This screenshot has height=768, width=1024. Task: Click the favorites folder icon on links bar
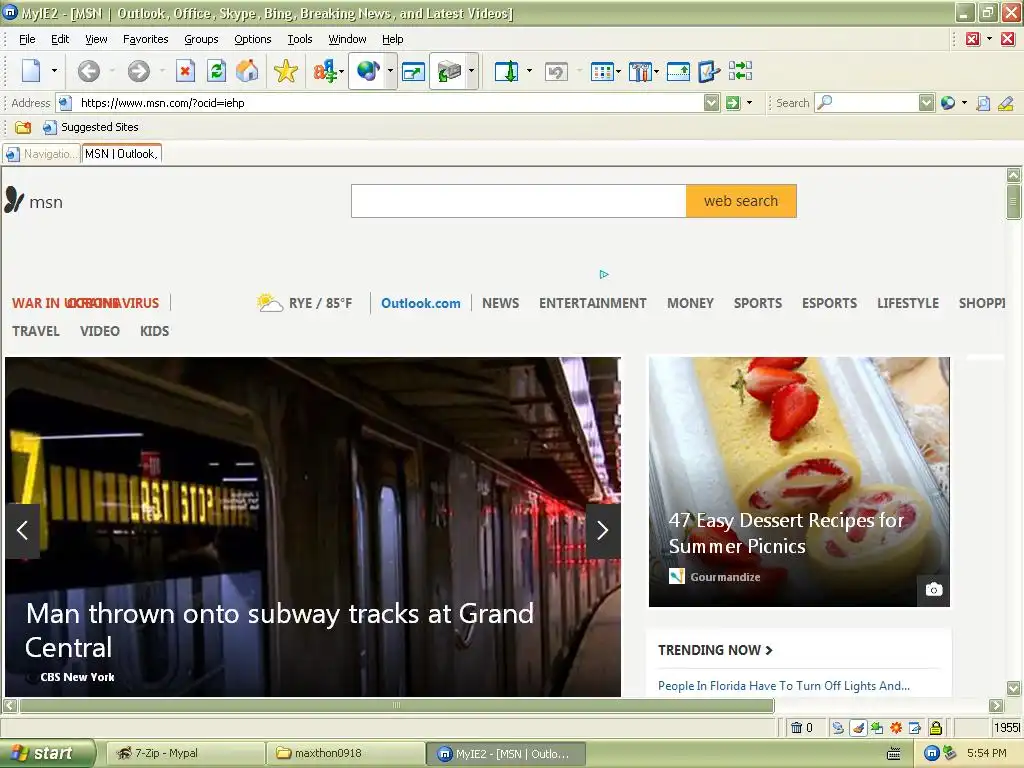23,127
